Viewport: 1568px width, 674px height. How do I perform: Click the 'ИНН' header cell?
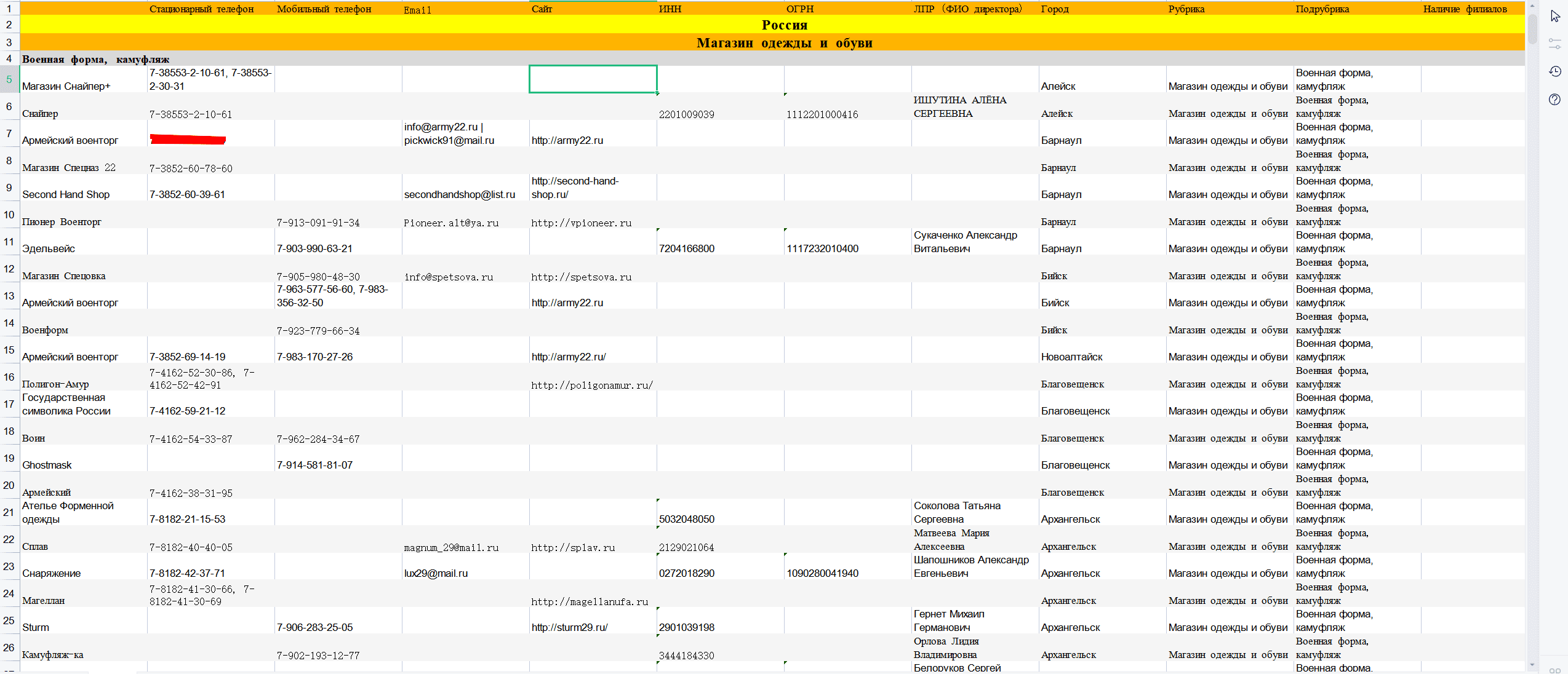721,9
